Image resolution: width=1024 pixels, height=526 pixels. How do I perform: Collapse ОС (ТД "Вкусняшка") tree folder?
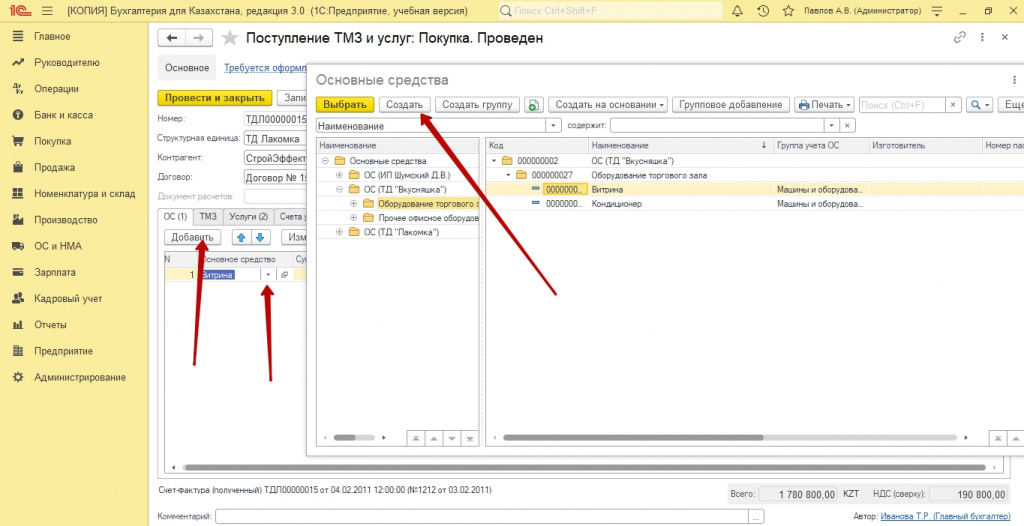[339, 189]
